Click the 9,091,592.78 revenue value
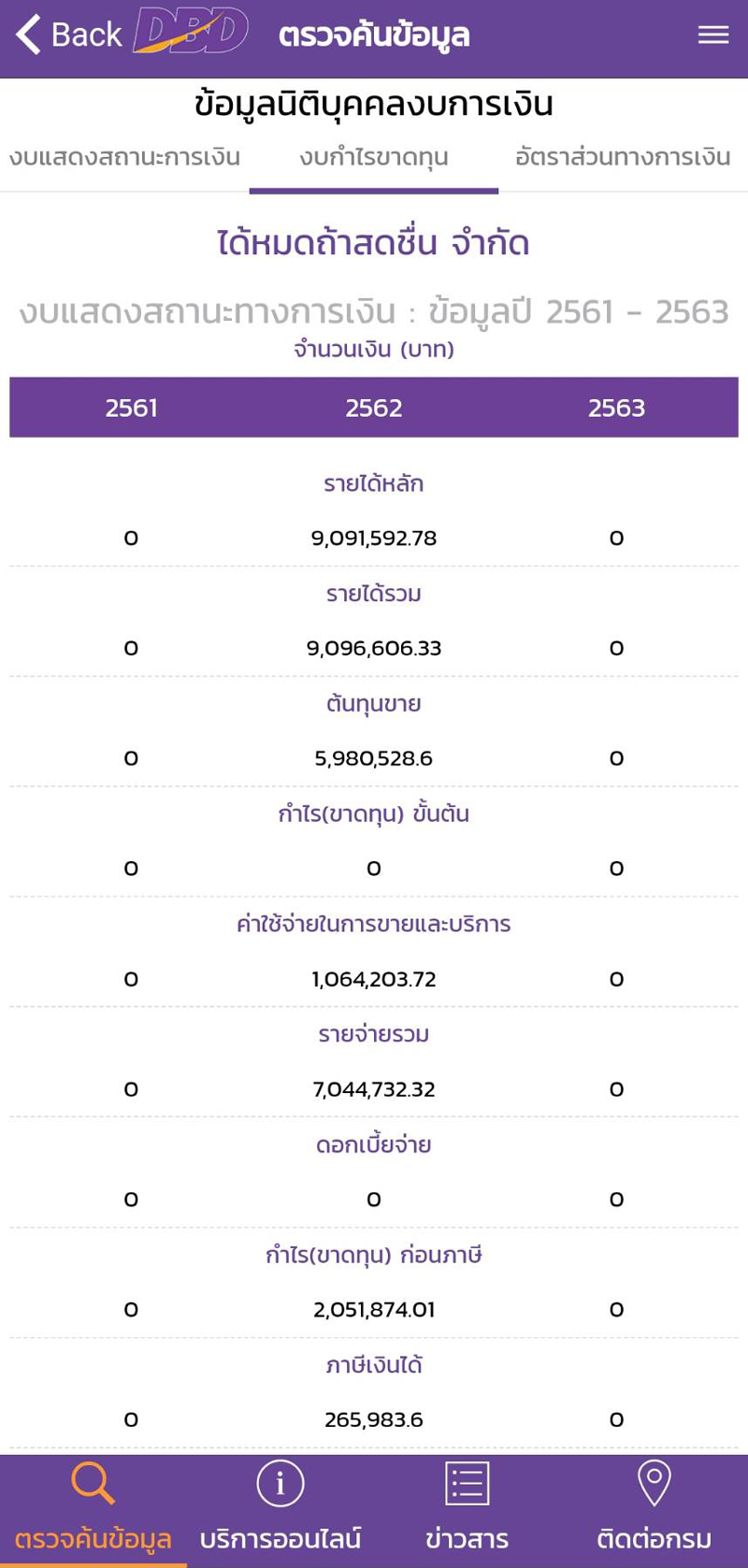This screenshot has height=1568, width=748. [374, 539]
